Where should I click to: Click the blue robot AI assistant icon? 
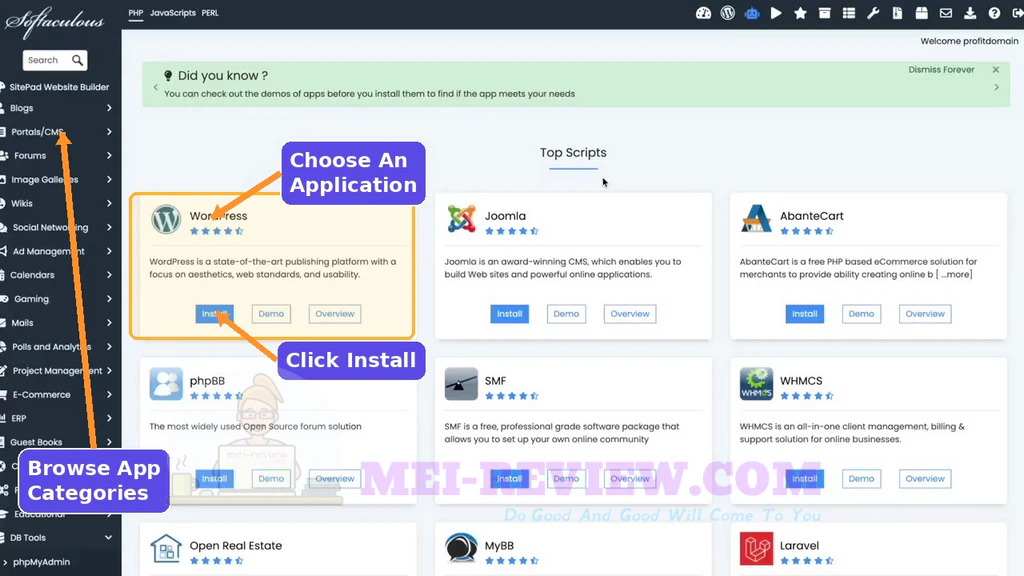(x=752, y=13)
